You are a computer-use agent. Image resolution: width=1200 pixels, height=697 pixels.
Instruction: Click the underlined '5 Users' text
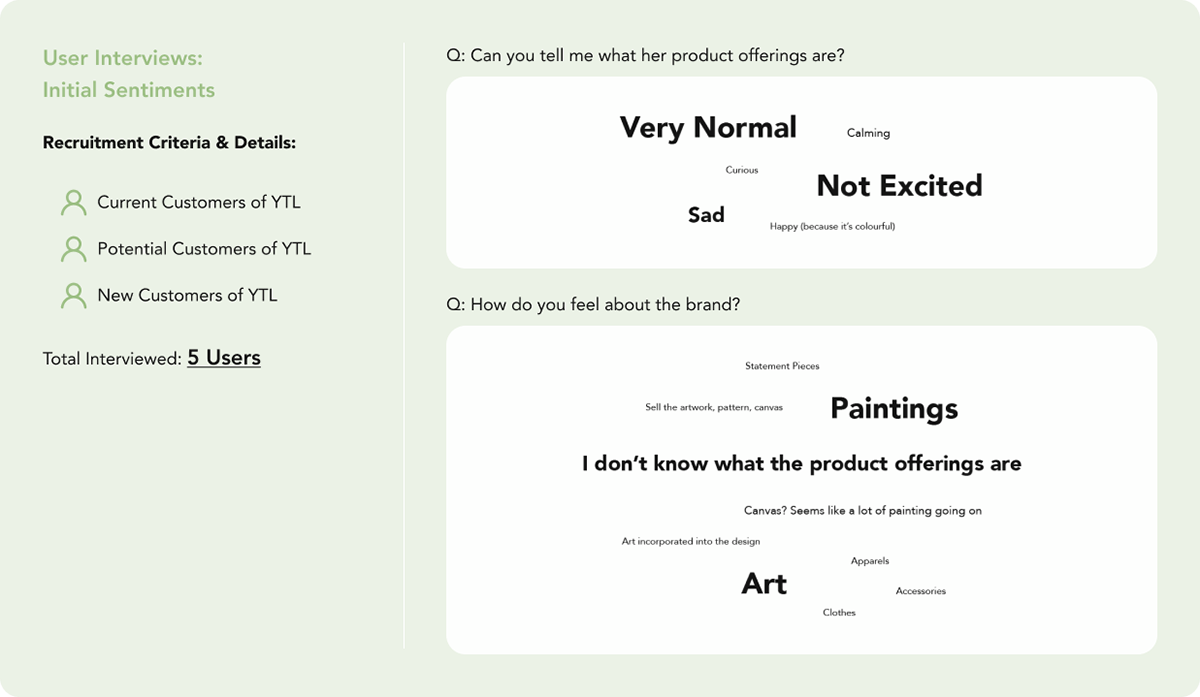pyautogui.click(x=224, y=358)
